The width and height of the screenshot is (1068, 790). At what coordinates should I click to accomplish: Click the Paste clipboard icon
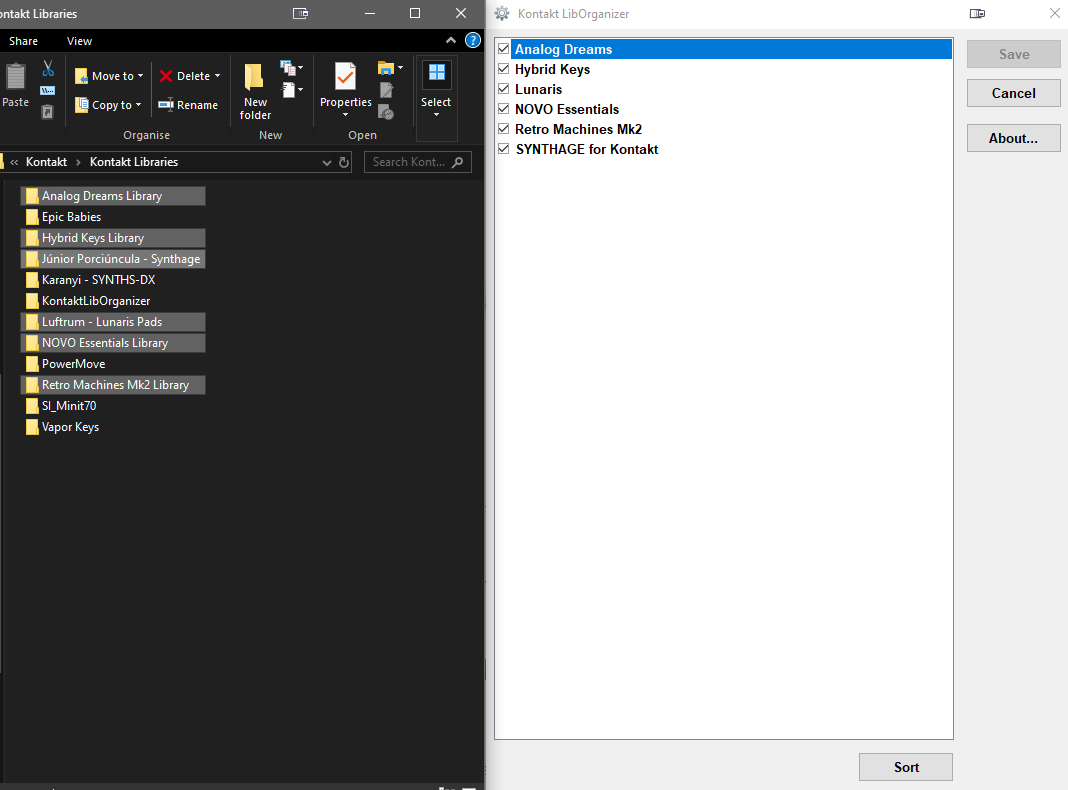(x=16, y=76)
